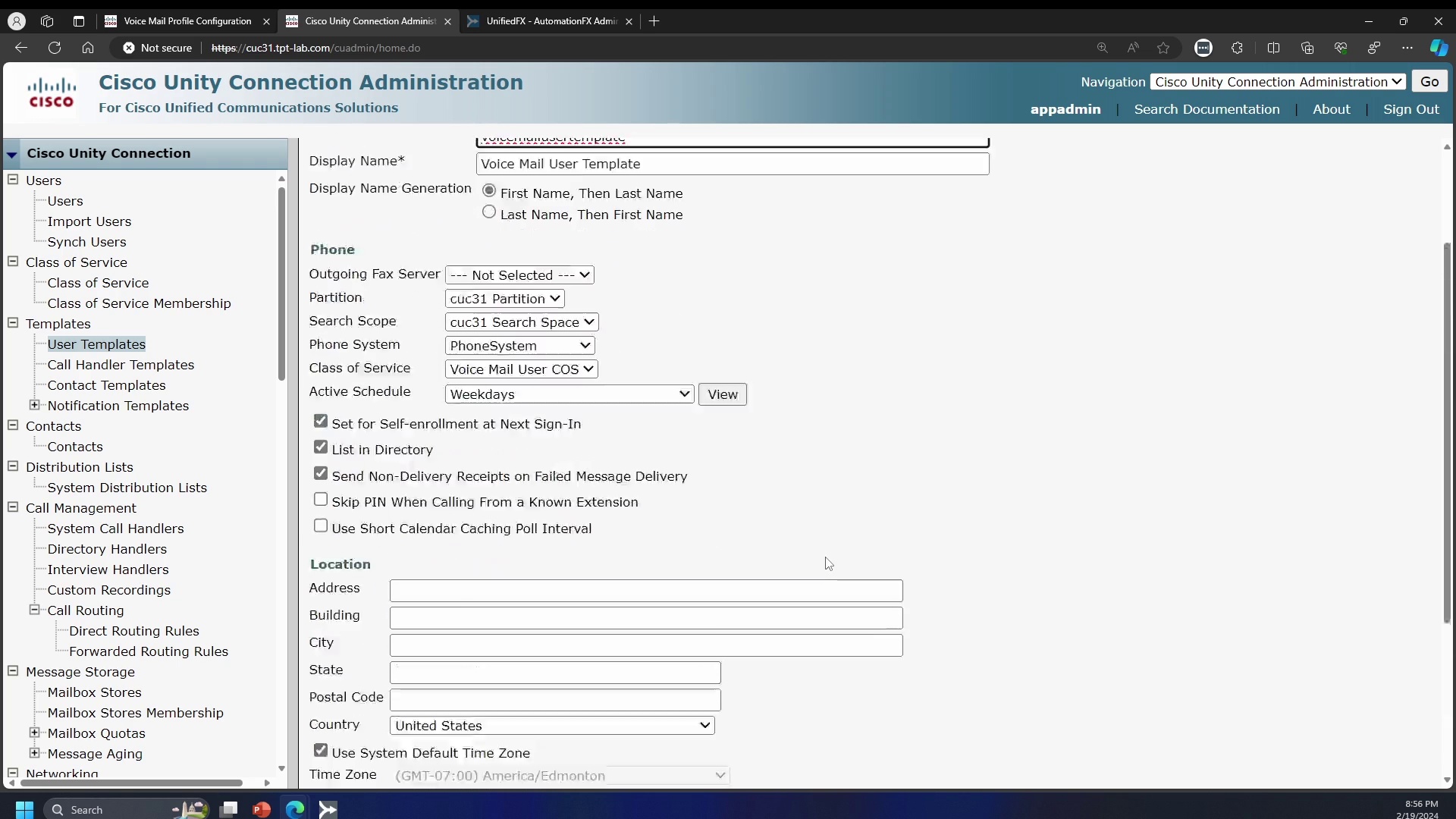Click the Display Name input field

(x=733, y=164)
